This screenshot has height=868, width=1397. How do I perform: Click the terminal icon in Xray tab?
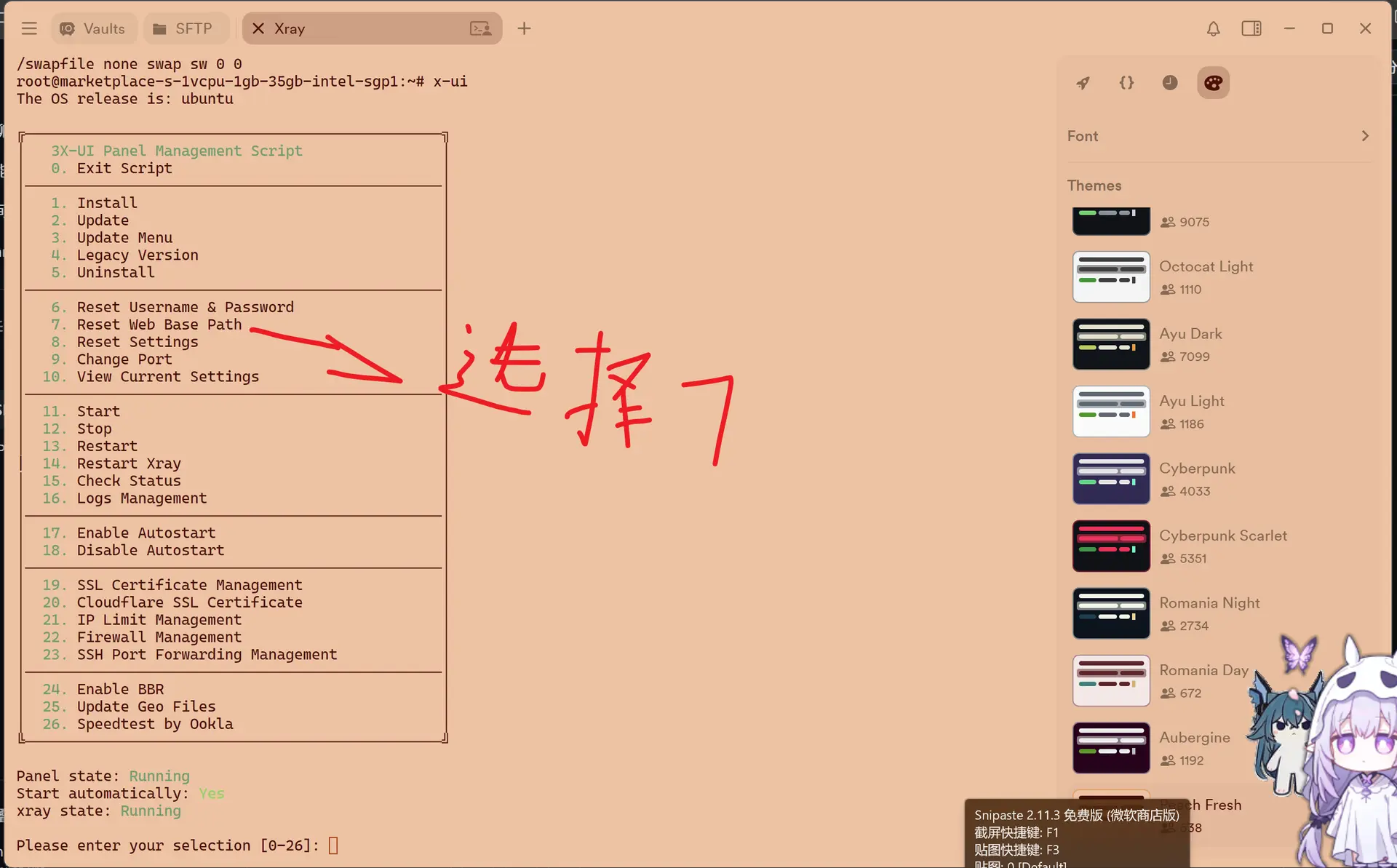click(x=480, y=28)
